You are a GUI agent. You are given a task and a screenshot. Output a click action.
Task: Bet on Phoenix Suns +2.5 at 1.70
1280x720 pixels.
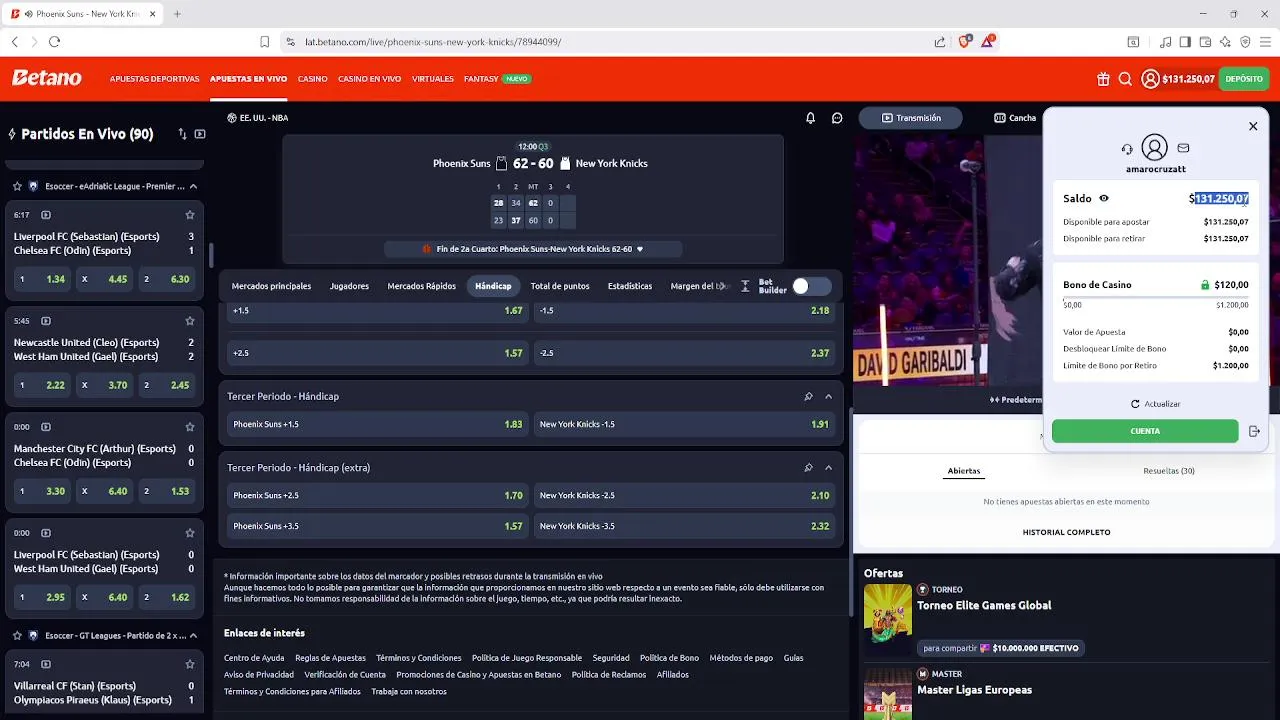(x=378, y=495)
